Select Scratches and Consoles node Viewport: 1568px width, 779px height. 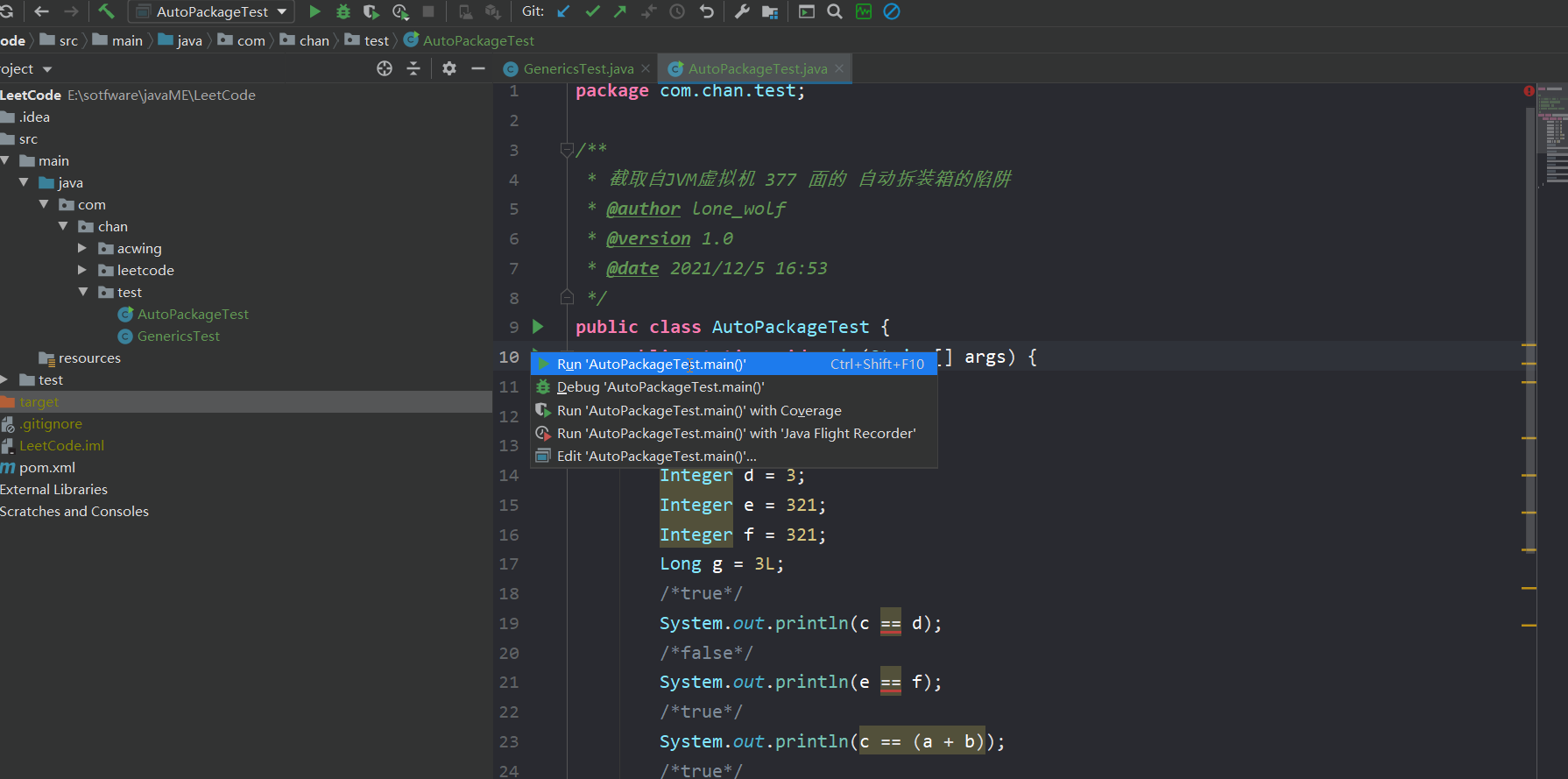tap(74, 511)
